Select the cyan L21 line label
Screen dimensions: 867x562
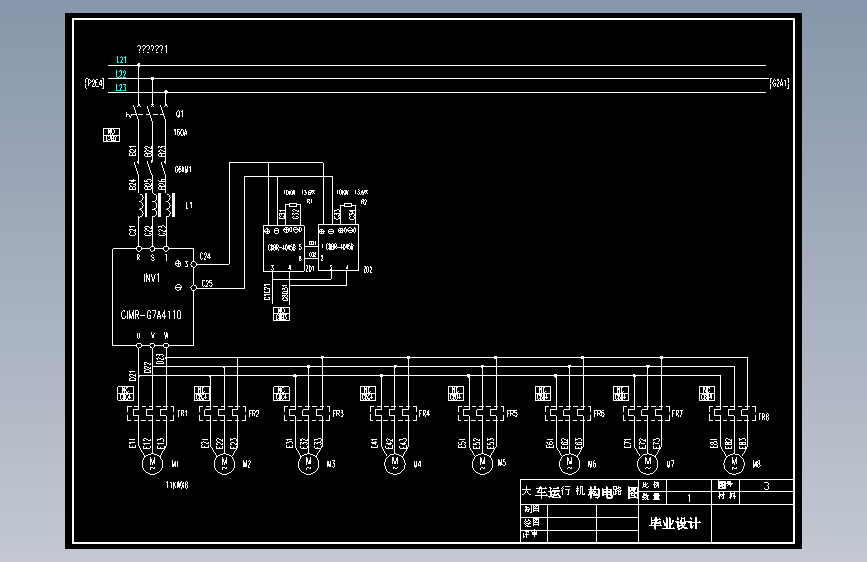point(121,60)
